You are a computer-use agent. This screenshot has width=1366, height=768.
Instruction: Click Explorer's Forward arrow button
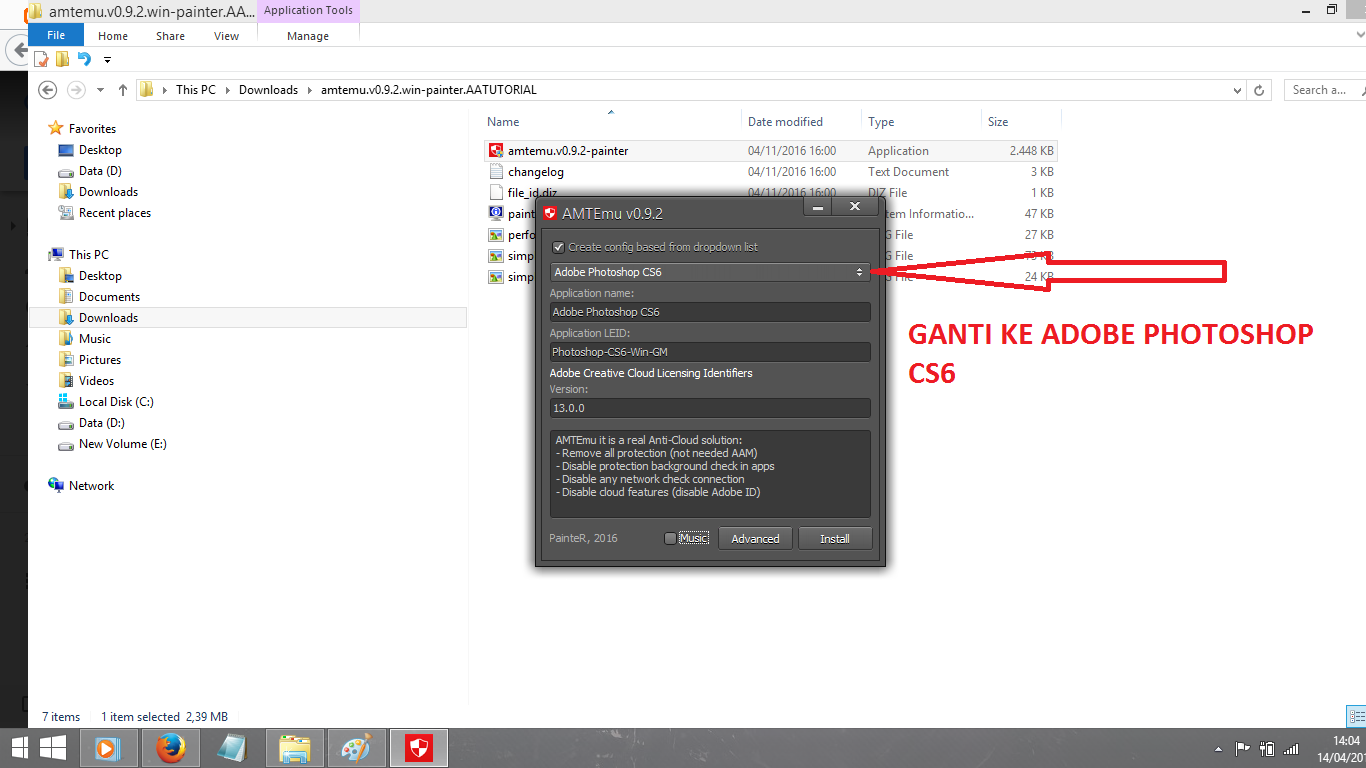click(x=76, y=90)
